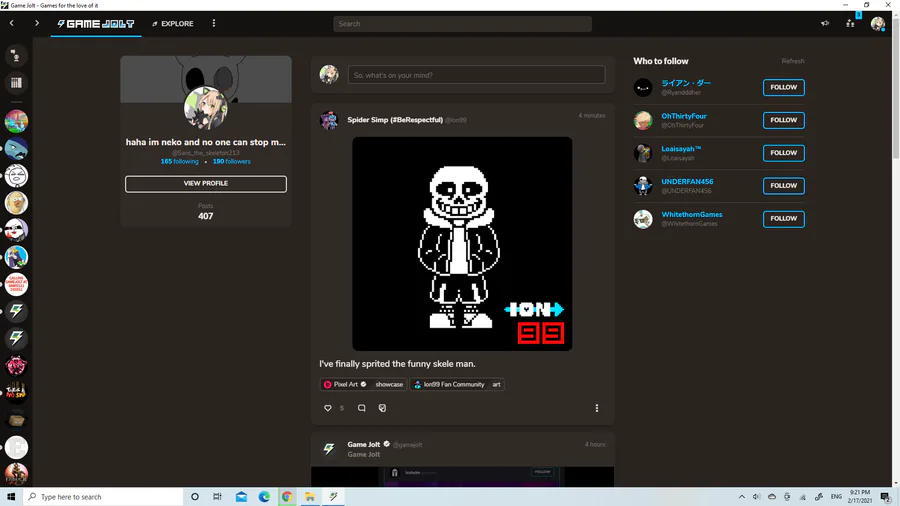
Task: Click the VIEW PROFILE button
Action: pos(205,184)
